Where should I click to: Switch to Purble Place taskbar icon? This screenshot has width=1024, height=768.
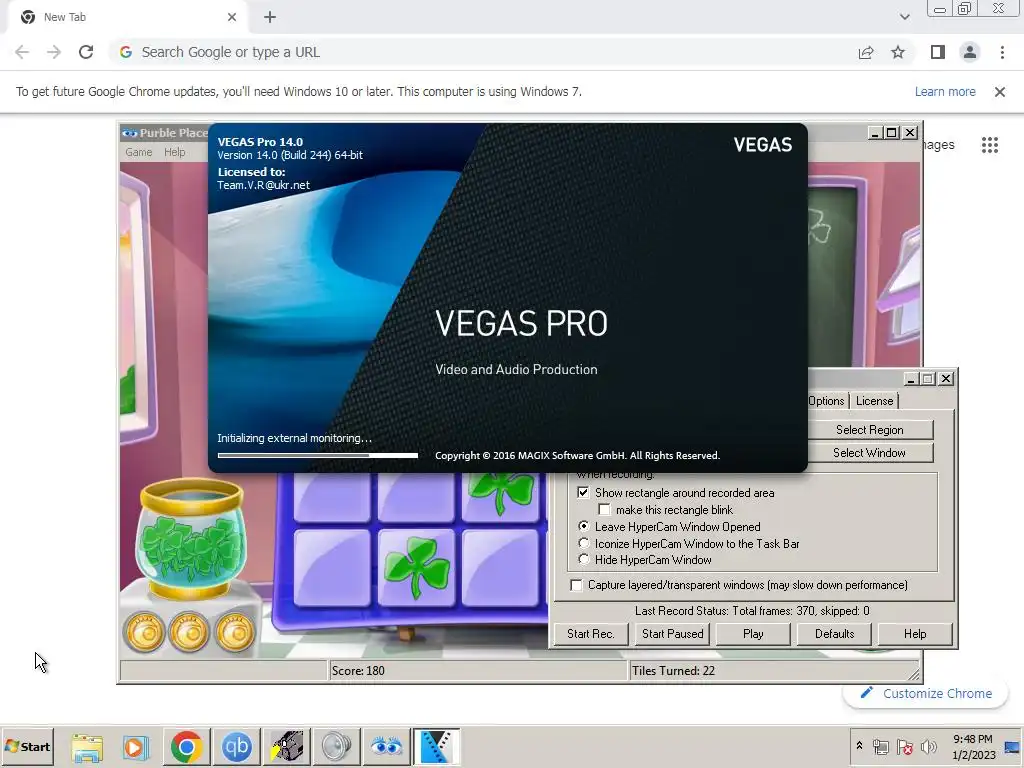click(x=387, y=746)
